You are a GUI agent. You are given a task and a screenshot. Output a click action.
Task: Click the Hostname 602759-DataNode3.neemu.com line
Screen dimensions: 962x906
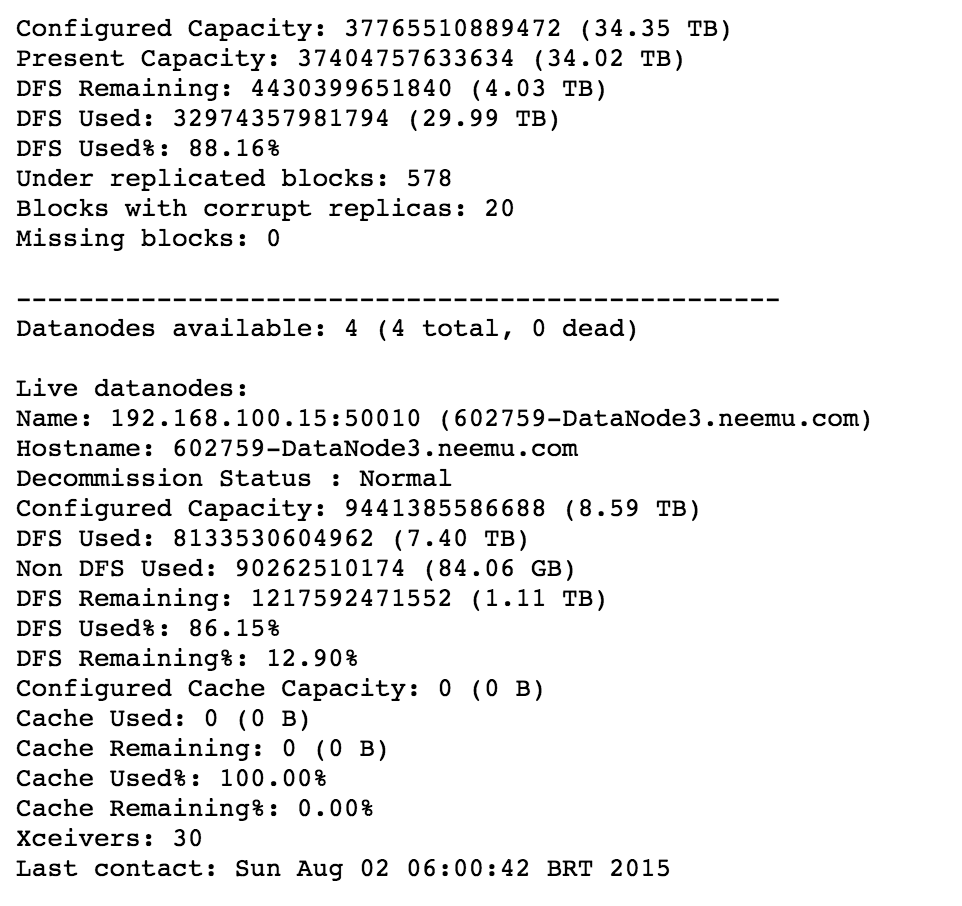pos(296,449)
